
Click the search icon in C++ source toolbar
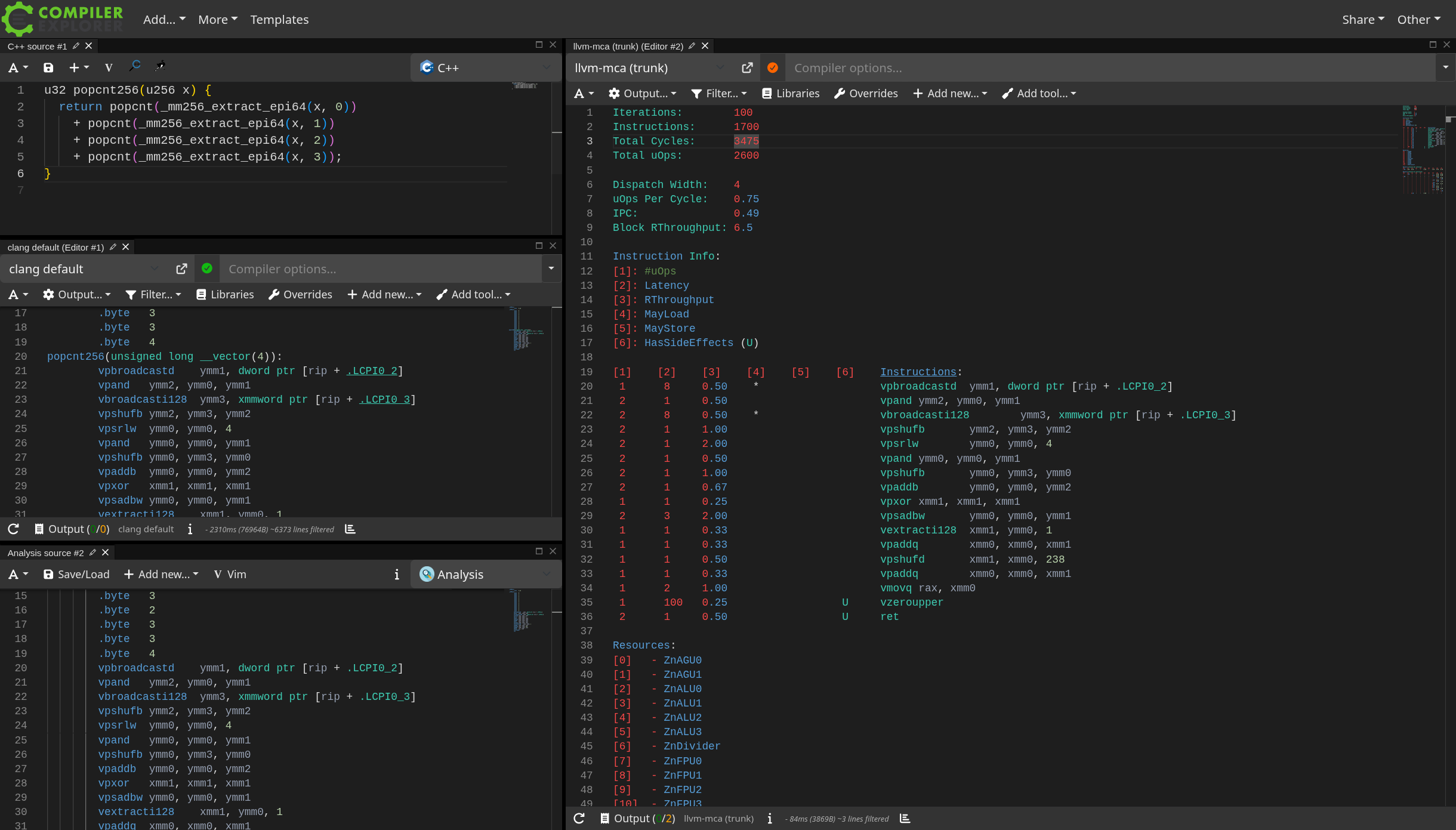[135, 66]
